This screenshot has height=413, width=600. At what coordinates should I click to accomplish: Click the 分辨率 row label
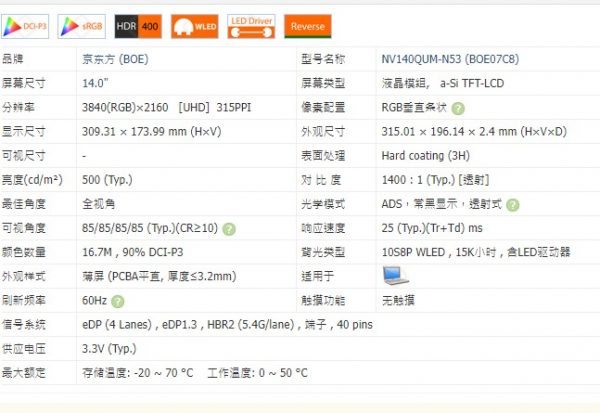coord(18,108)
